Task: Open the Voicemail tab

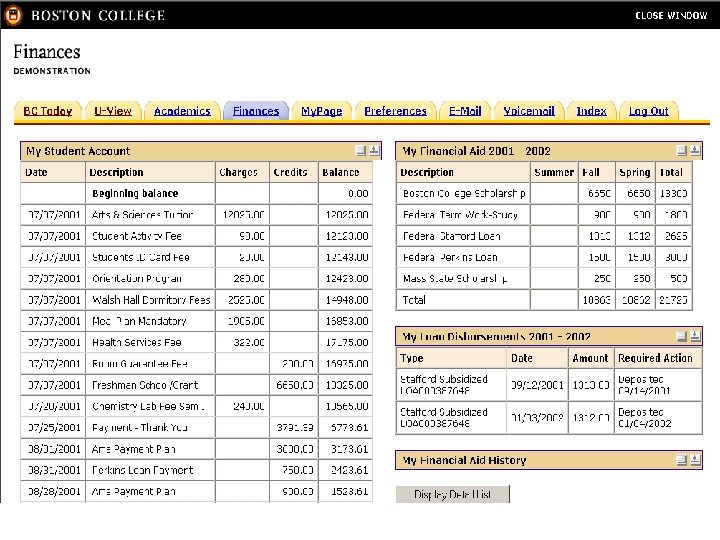Action: (x=529, y=111)
